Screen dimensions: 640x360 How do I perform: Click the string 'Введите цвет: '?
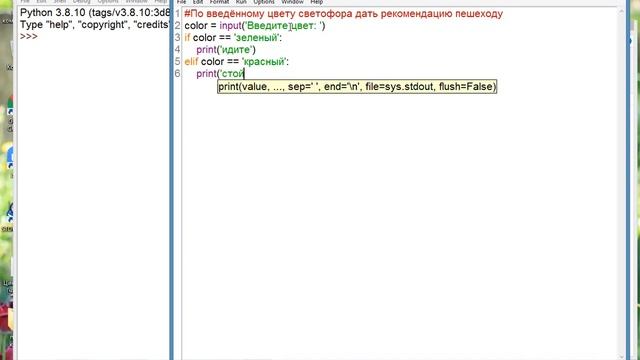coord(283,26)
